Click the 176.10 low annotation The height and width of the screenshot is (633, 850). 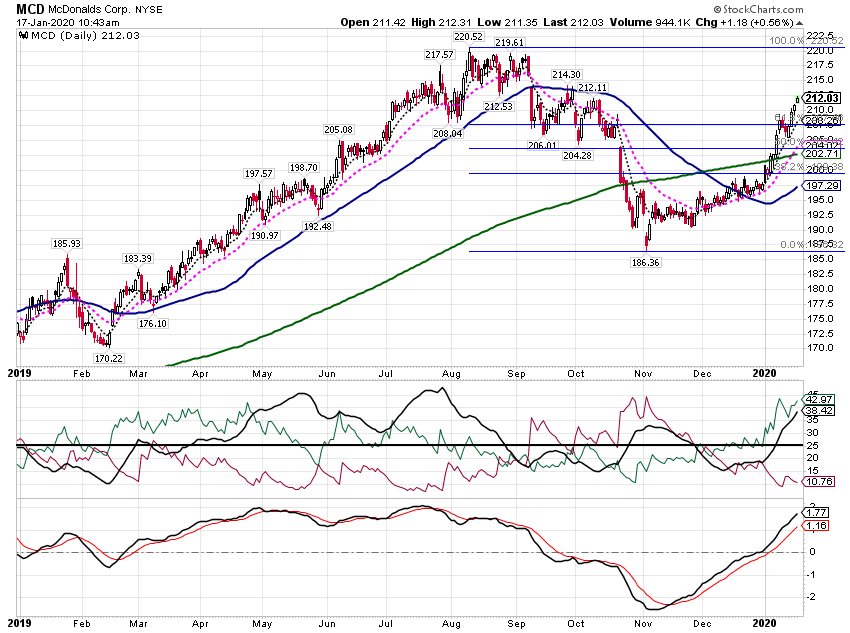[153, 324]
